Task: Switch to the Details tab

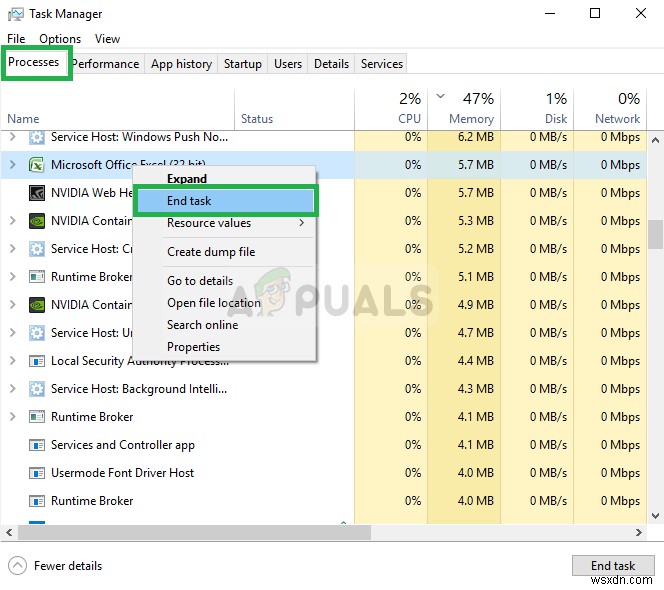Action: click(332, 64)
